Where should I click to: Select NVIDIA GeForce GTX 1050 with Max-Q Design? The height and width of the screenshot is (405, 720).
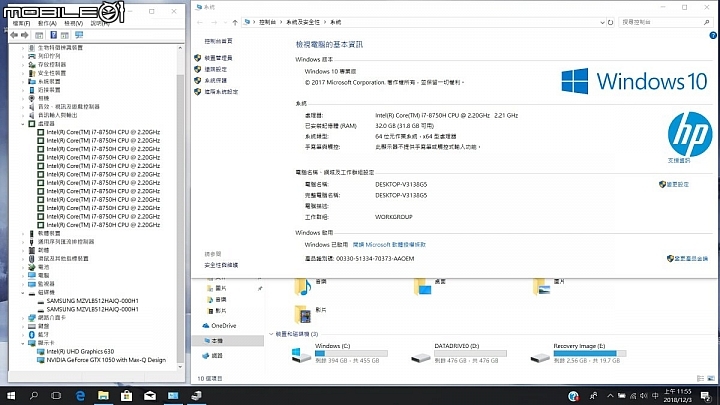[106, 360]
